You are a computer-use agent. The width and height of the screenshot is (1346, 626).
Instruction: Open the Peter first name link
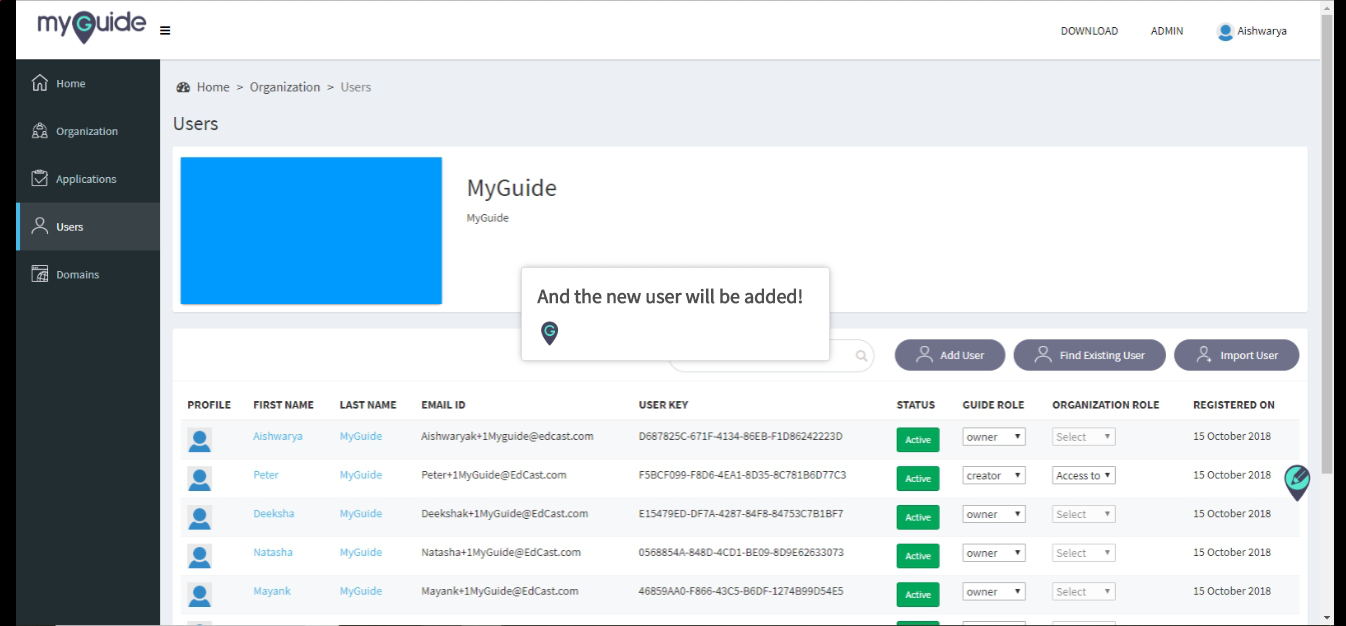266,475
